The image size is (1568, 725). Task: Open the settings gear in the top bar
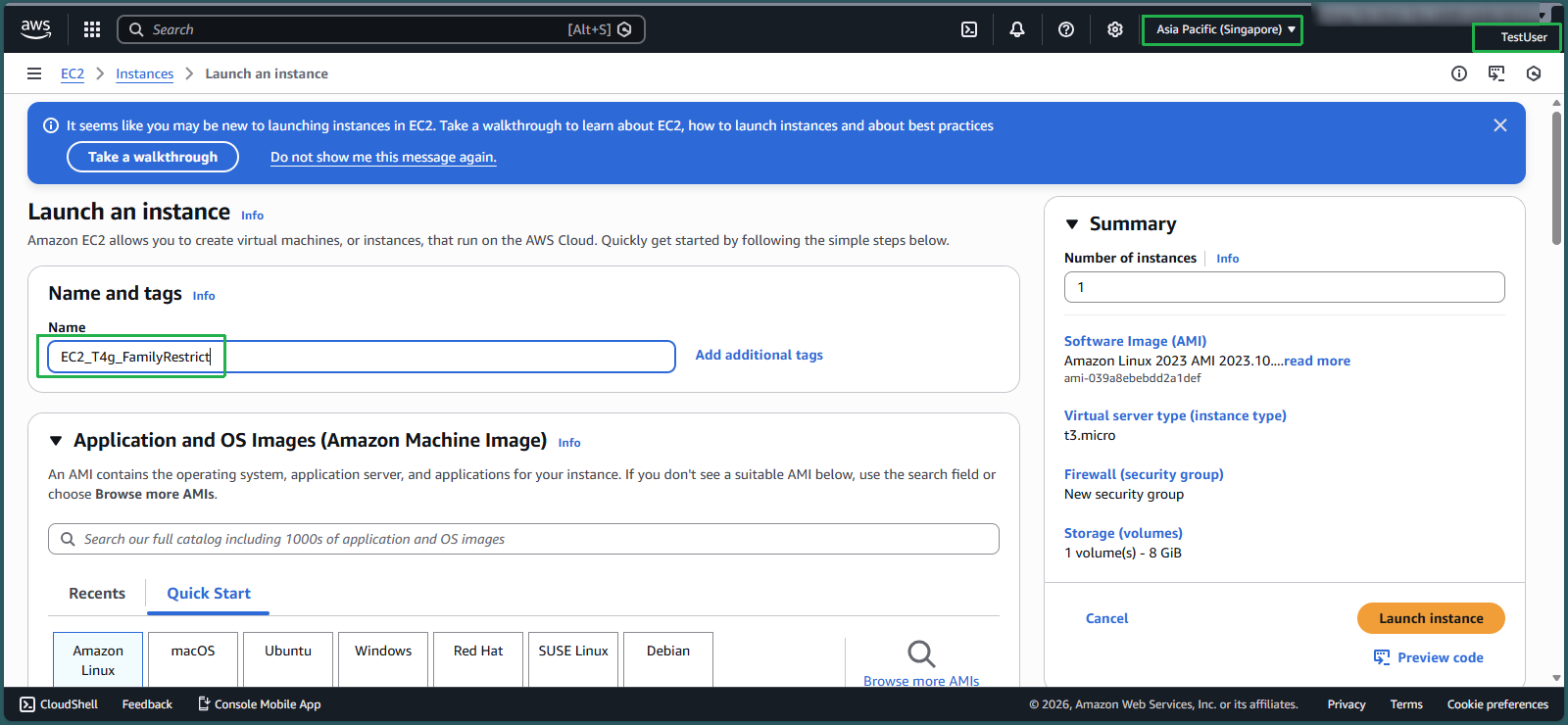point(1115,29)
